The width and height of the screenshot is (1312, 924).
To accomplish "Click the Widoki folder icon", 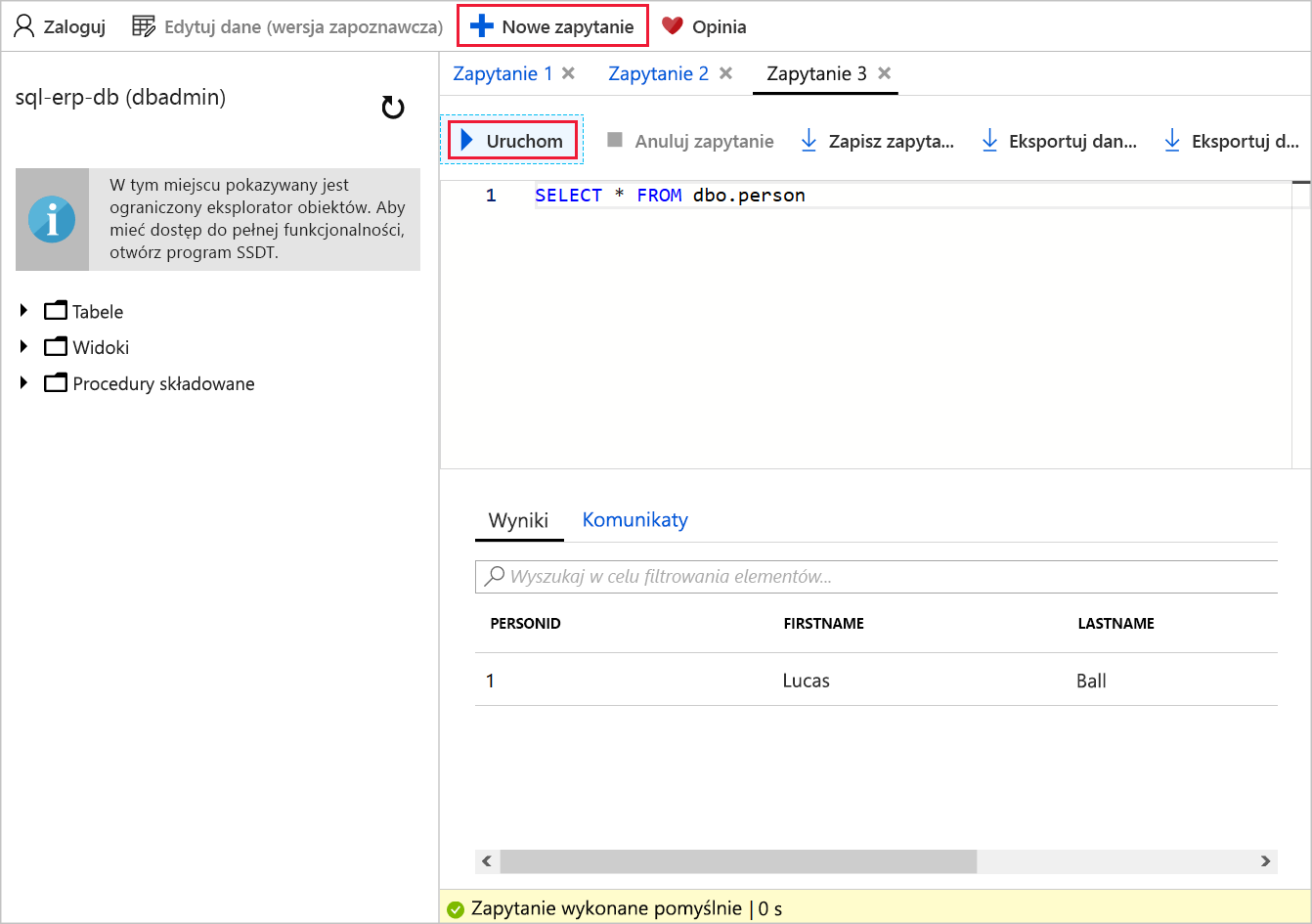I will click(56, 346).
